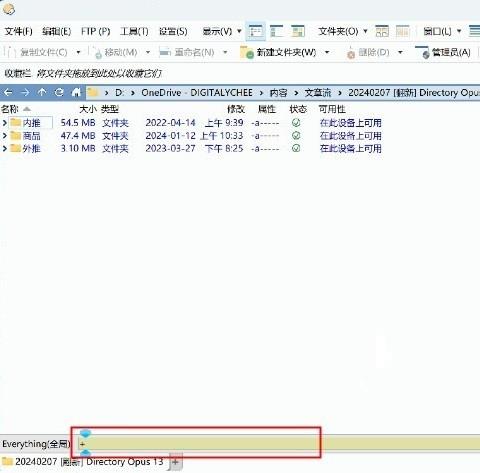This screenshot has width=480, height=473.
Task: Expand the 商品 folder row
Action: 4,136
